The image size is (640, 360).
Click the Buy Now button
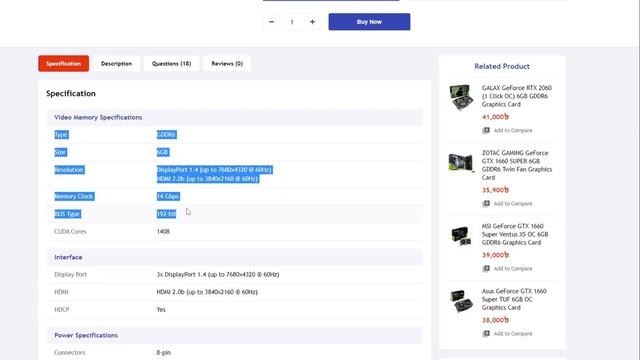pyautogui.click(x=369, y=22)
